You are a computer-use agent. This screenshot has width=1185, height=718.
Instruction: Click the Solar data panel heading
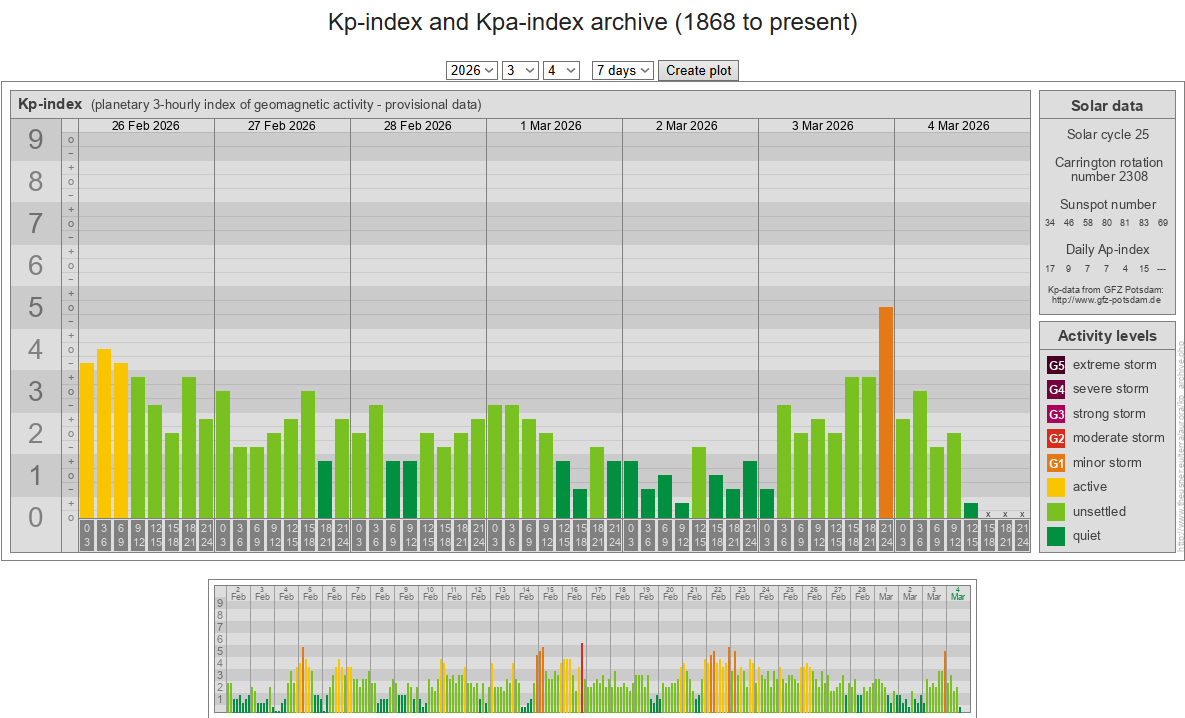tap(1107, 106)
